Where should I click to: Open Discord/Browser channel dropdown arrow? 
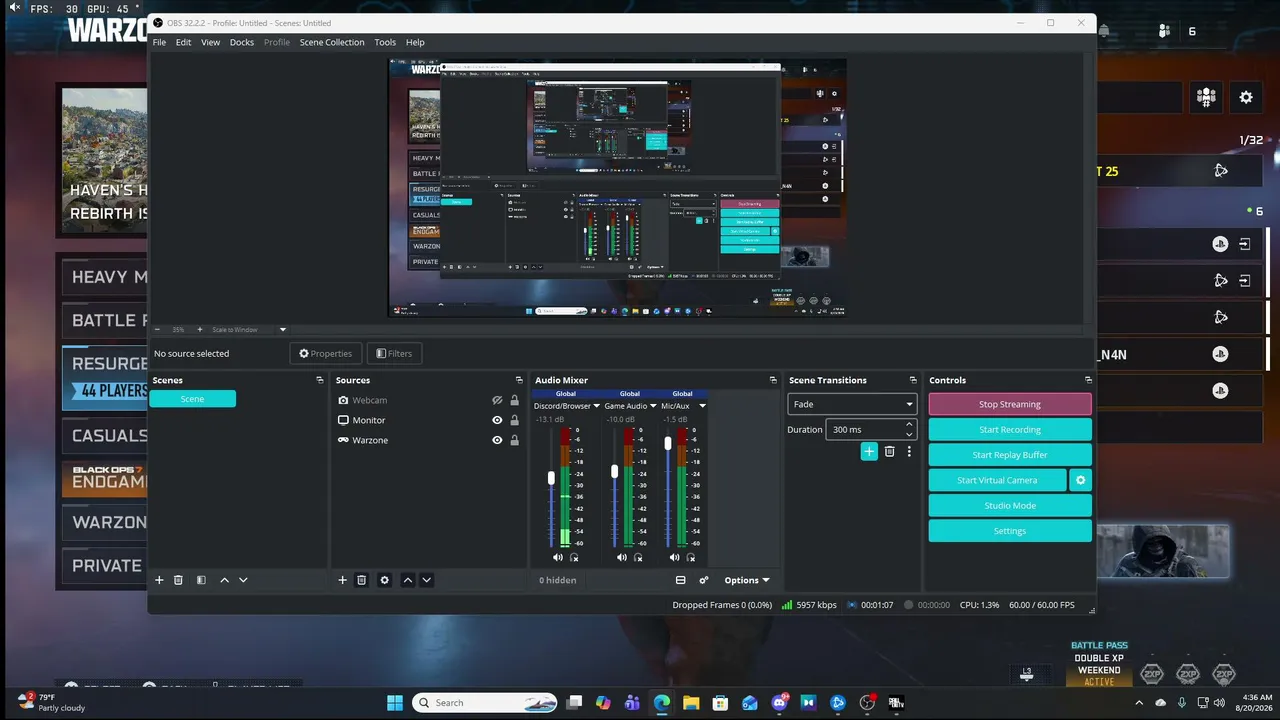(596, 406)
